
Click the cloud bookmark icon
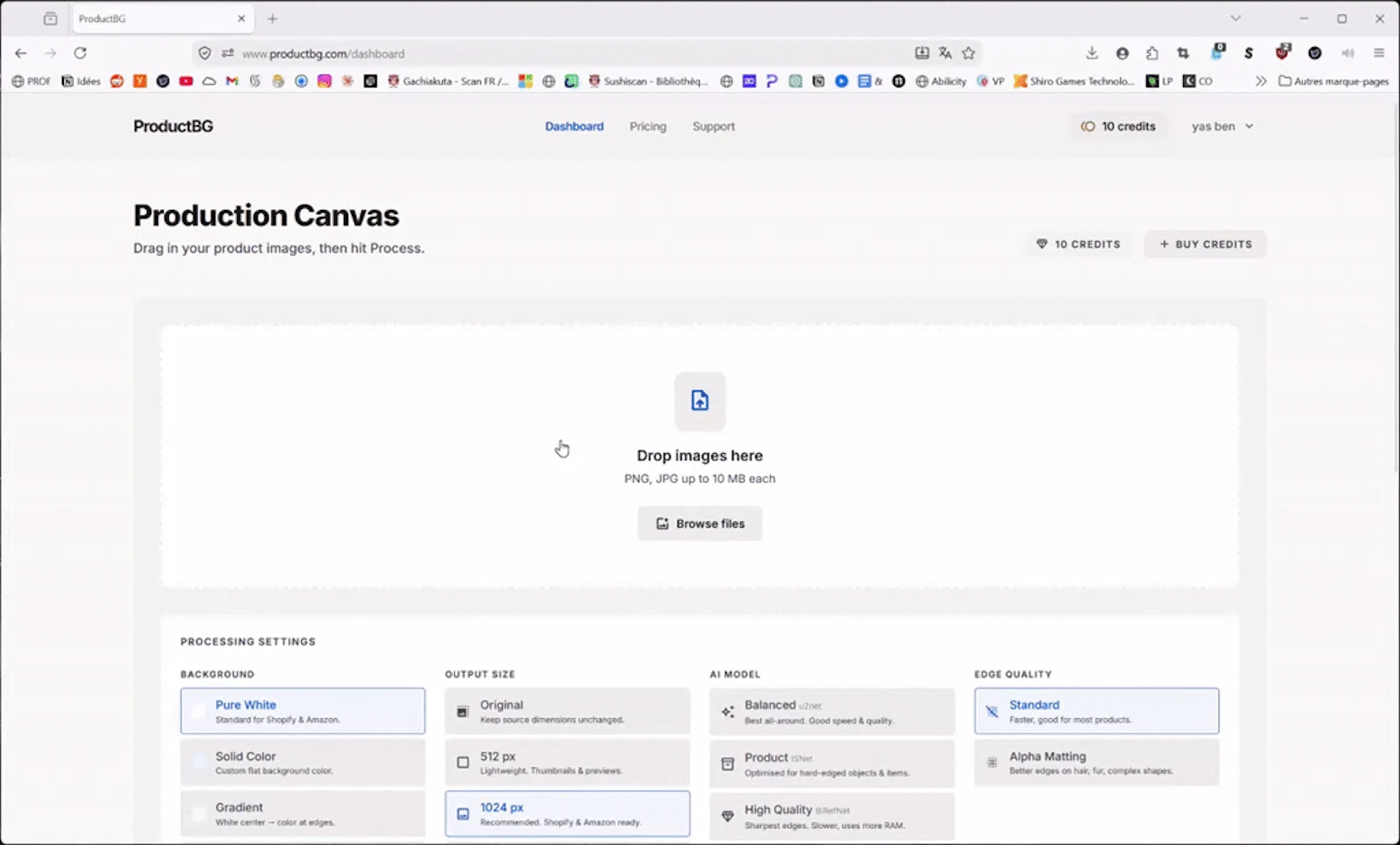208,81
